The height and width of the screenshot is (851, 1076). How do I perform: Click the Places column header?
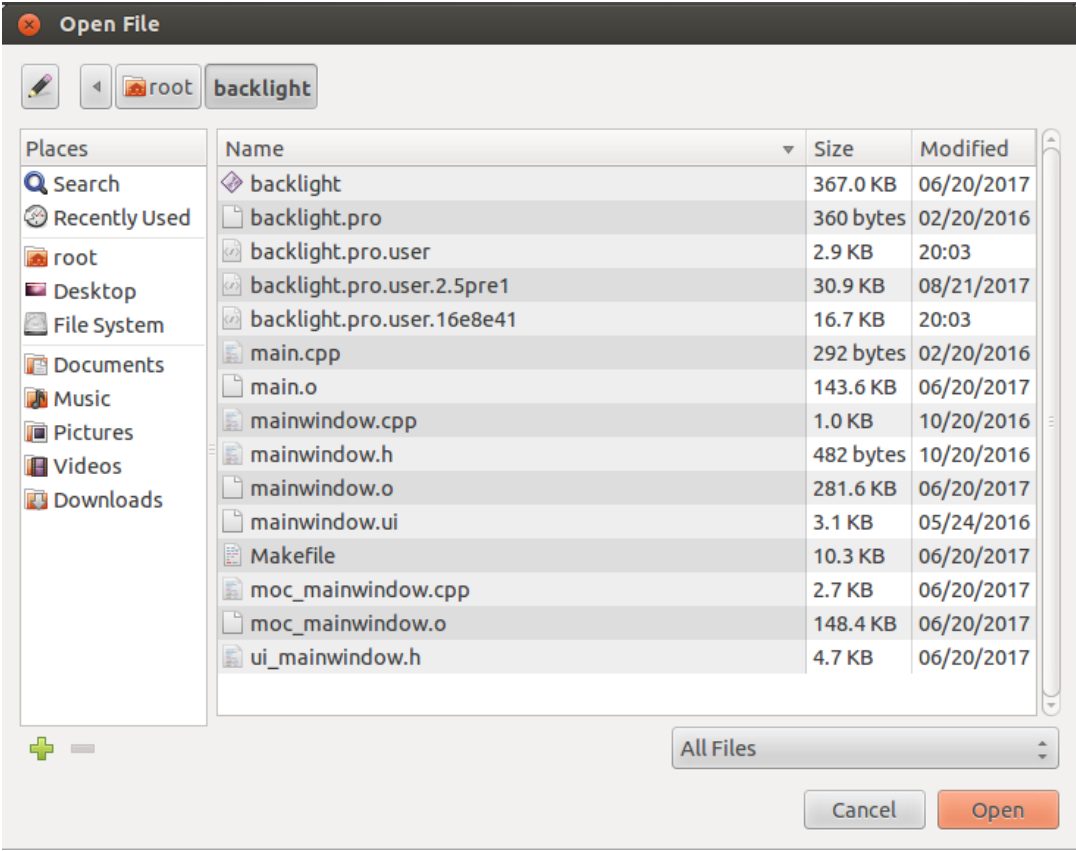click(113, 148)
